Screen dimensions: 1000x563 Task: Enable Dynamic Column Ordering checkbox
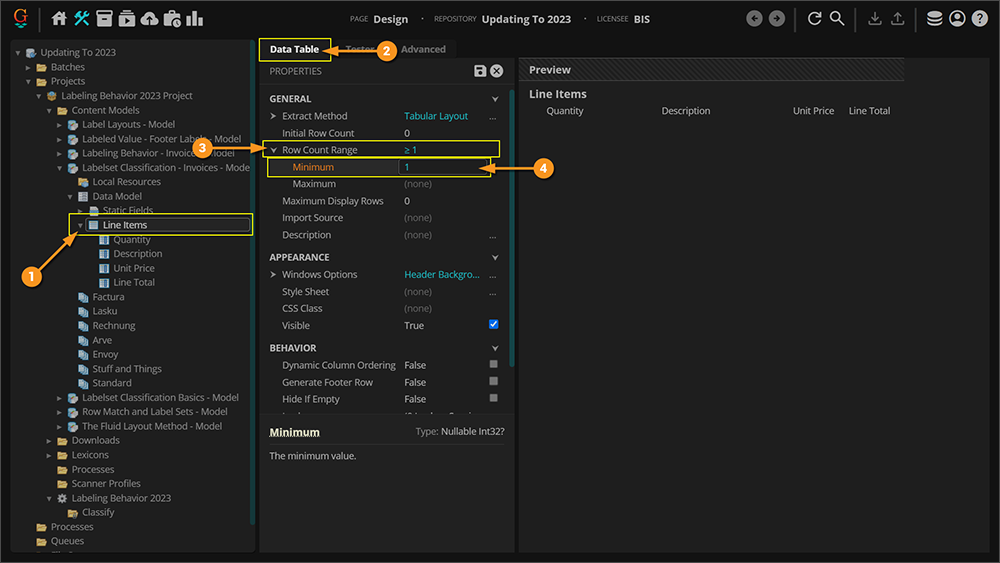[493, 365]
